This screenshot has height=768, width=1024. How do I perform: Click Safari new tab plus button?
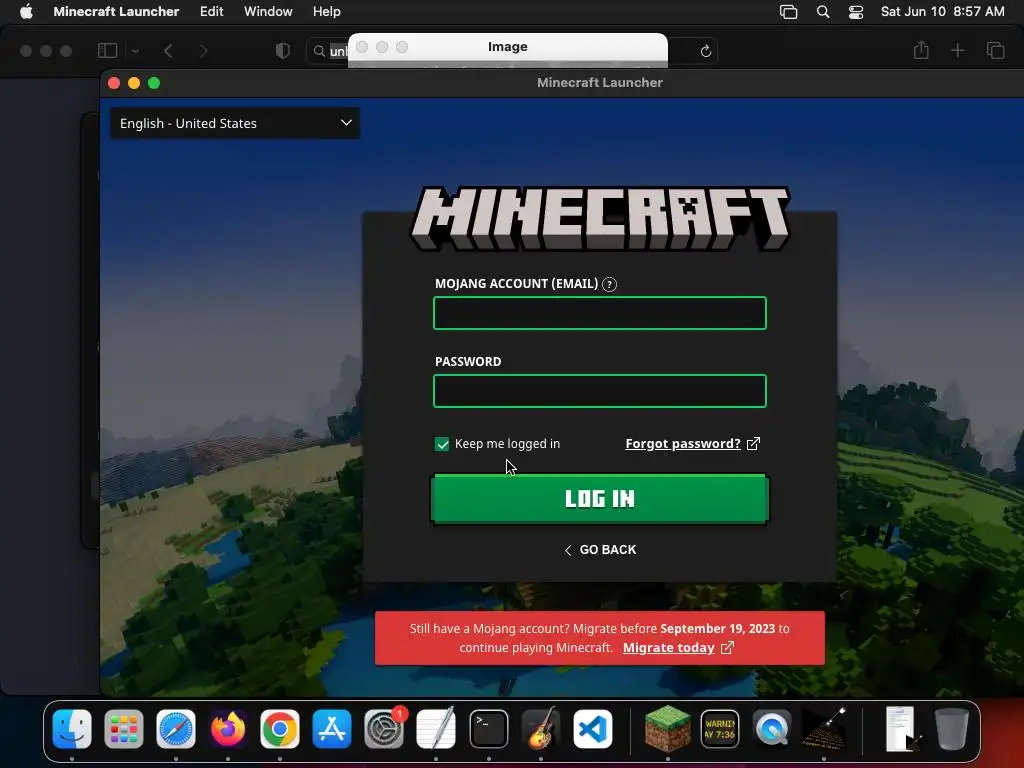click(x=957, y=50)
